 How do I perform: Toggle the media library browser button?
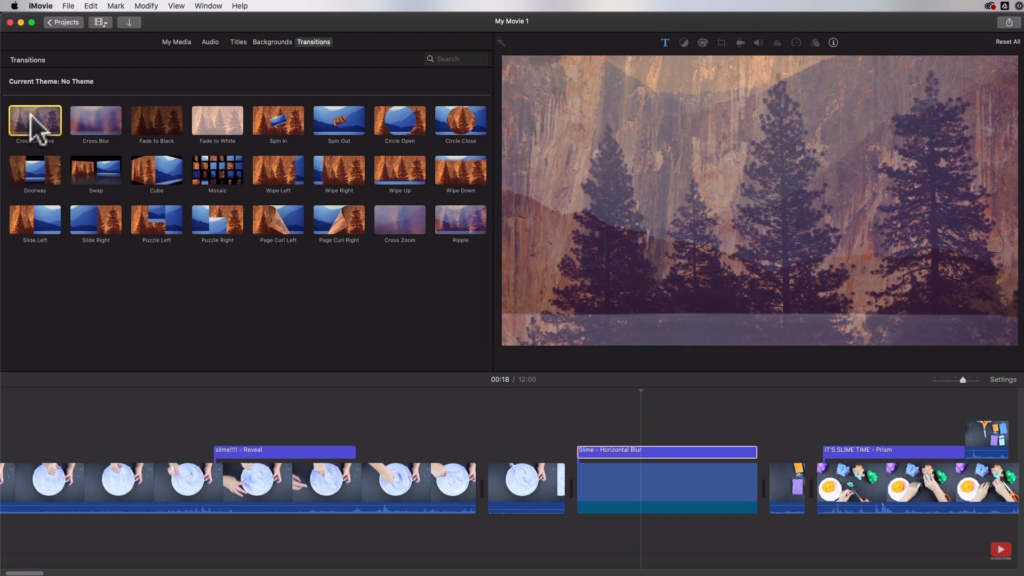(100, 22)
